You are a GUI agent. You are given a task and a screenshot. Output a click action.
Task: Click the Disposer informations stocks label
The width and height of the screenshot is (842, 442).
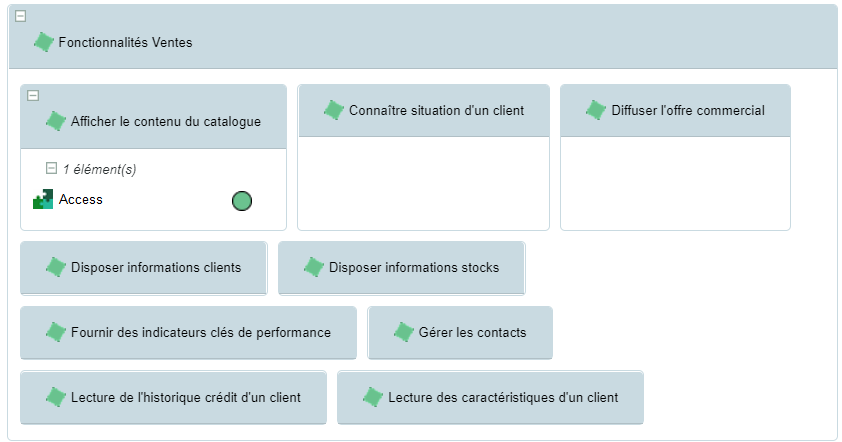[414, 267]
